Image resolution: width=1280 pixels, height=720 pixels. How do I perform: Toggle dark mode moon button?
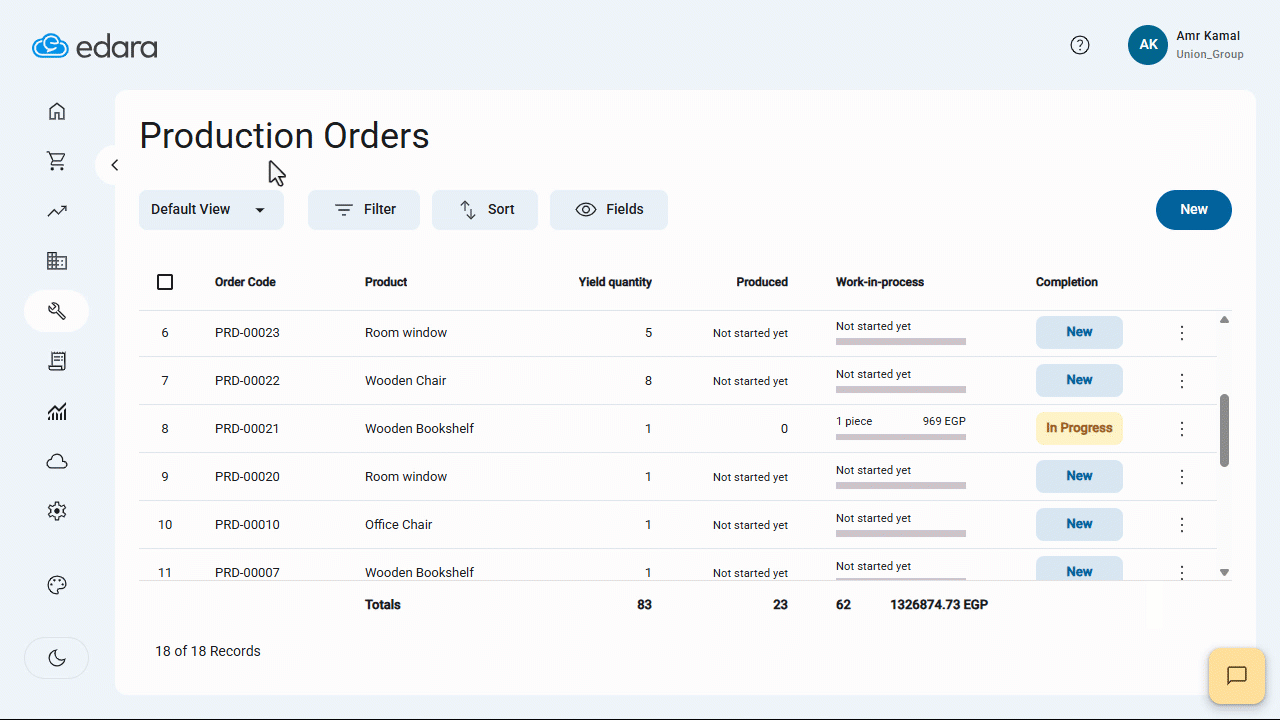(57, 658)
